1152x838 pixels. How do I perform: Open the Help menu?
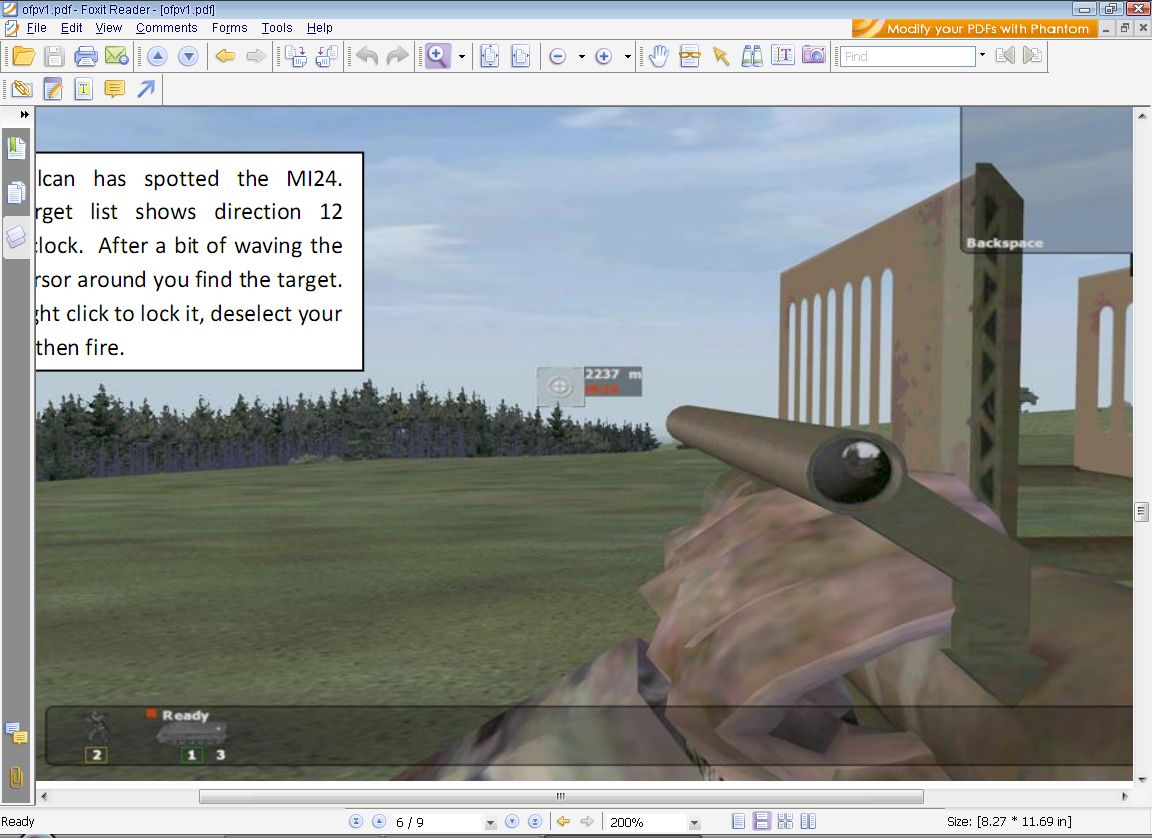320,28
